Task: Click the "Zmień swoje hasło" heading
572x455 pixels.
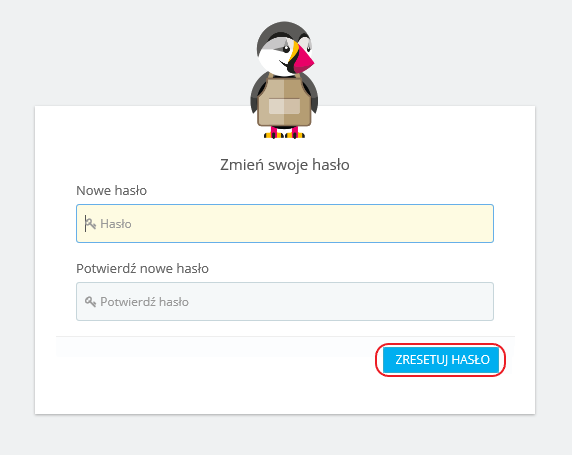Action: pos(285,165)
